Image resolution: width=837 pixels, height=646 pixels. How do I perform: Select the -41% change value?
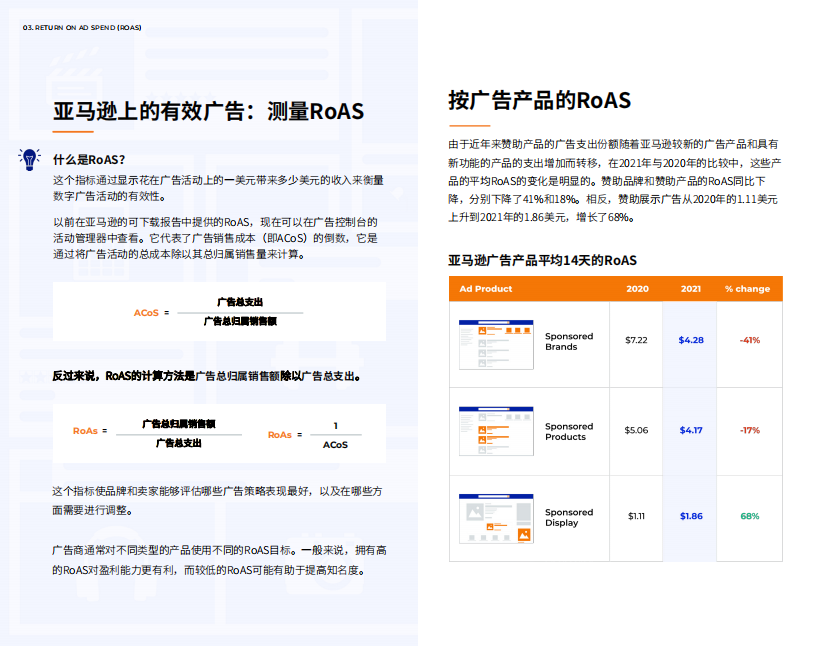point(749,342)
